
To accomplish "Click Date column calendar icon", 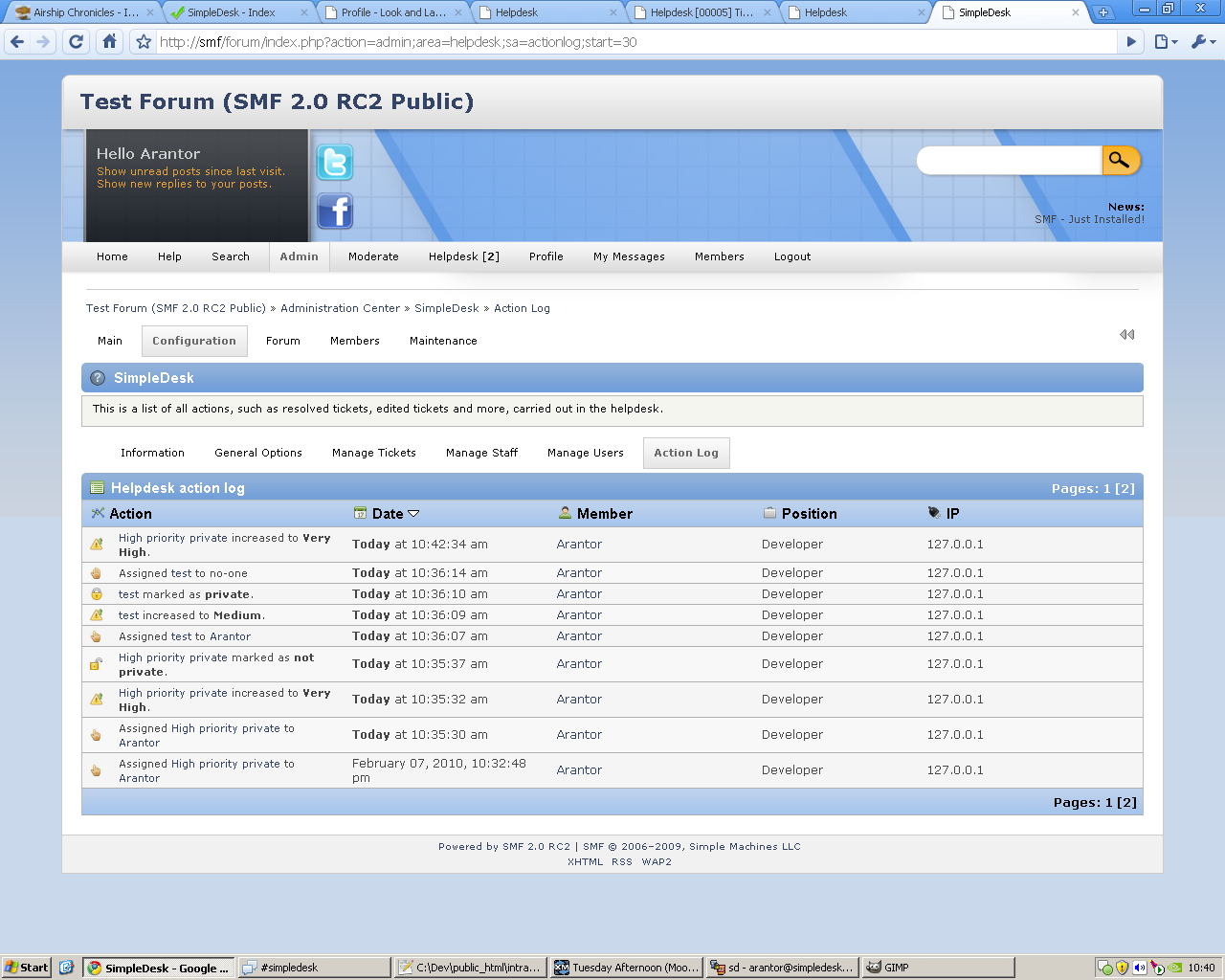I will 360,513.
